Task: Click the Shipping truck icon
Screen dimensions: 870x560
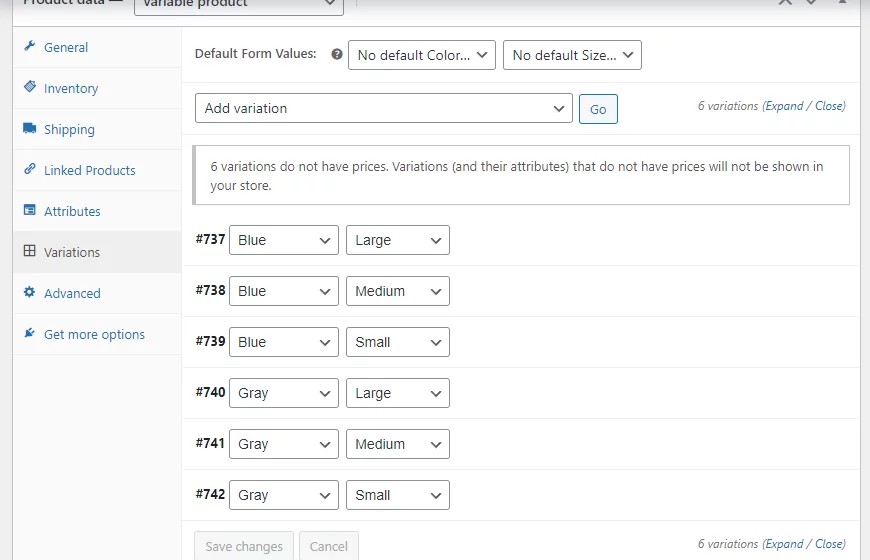Action: [30, 128]
